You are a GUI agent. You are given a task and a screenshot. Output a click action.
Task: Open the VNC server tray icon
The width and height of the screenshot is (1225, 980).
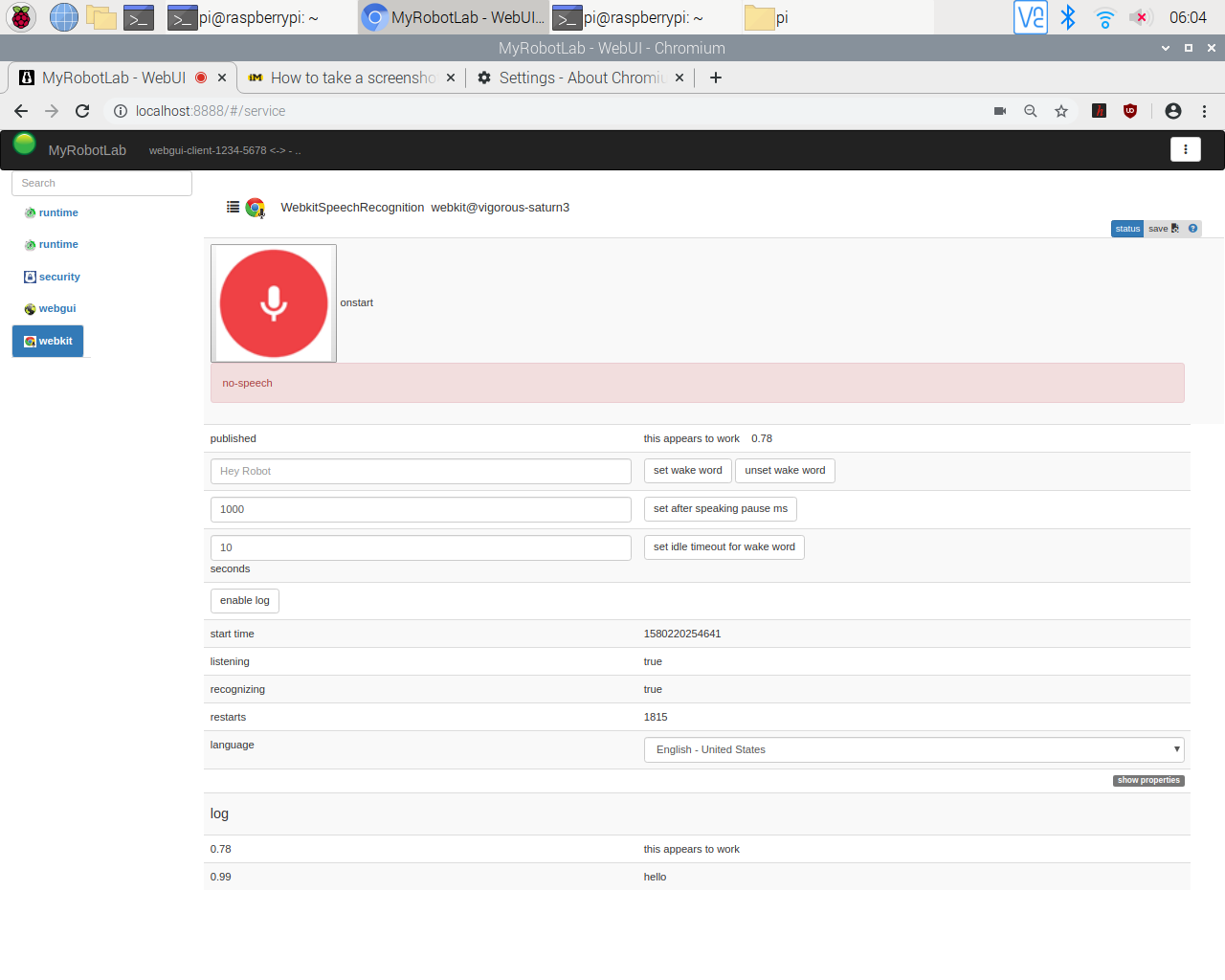[1031, 17]
